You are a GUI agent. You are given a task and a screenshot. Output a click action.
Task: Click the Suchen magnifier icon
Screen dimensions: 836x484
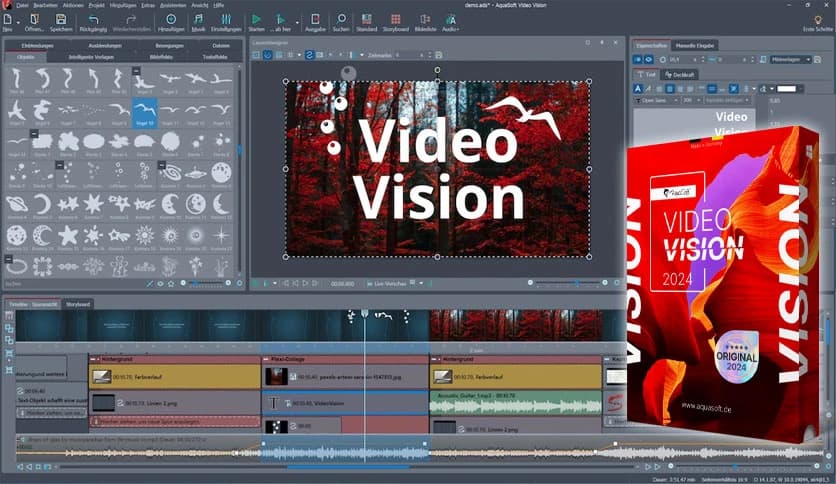(341, 19)
